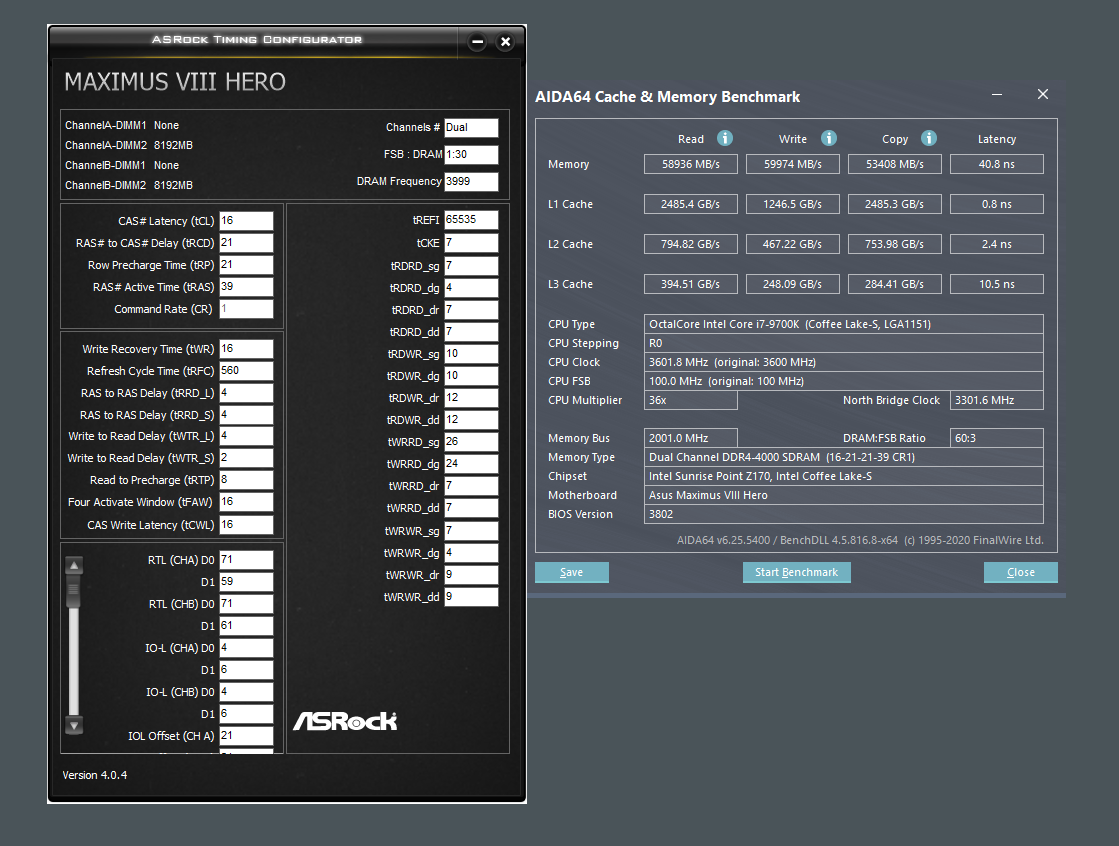This screenshot has width=1119, height=846.
Task: Open Read info icon in AIDA64
Action: [724, 139]
